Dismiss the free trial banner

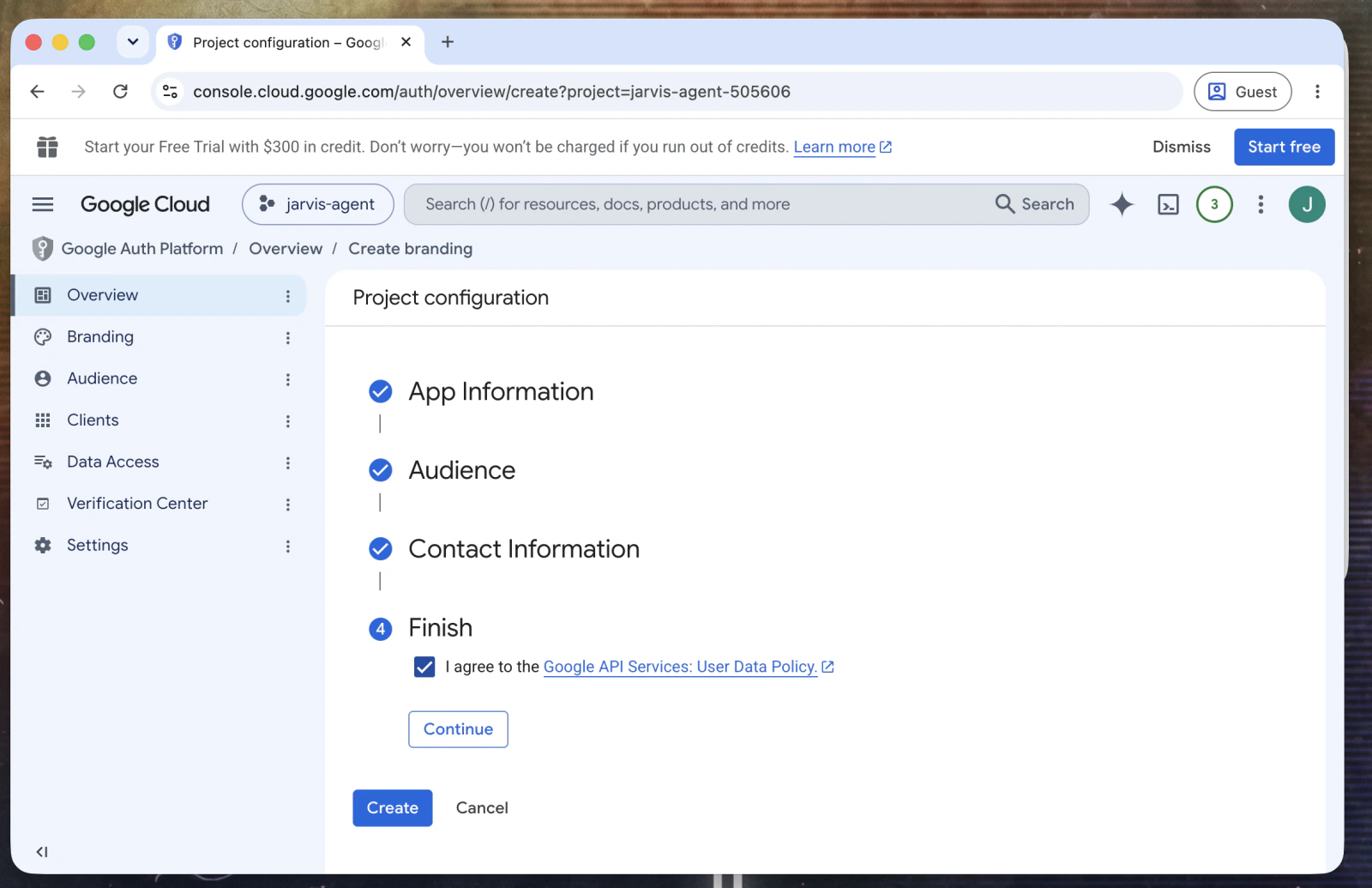click(x=1182, y=147)
